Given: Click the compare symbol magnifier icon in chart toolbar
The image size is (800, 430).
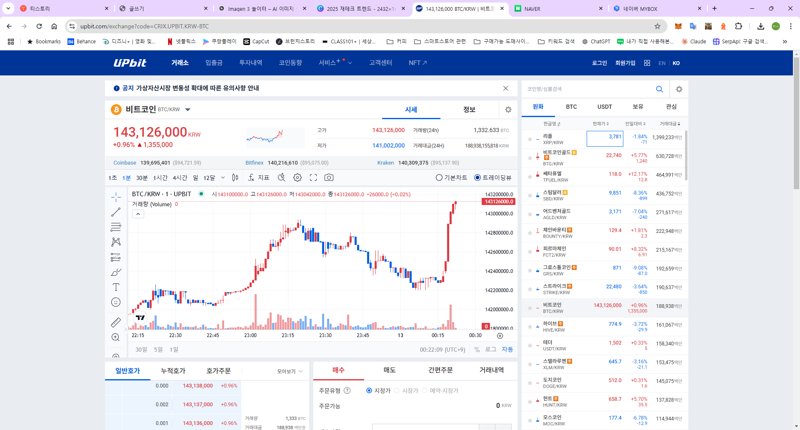Looking at the screenshot, I should [282, 178].
